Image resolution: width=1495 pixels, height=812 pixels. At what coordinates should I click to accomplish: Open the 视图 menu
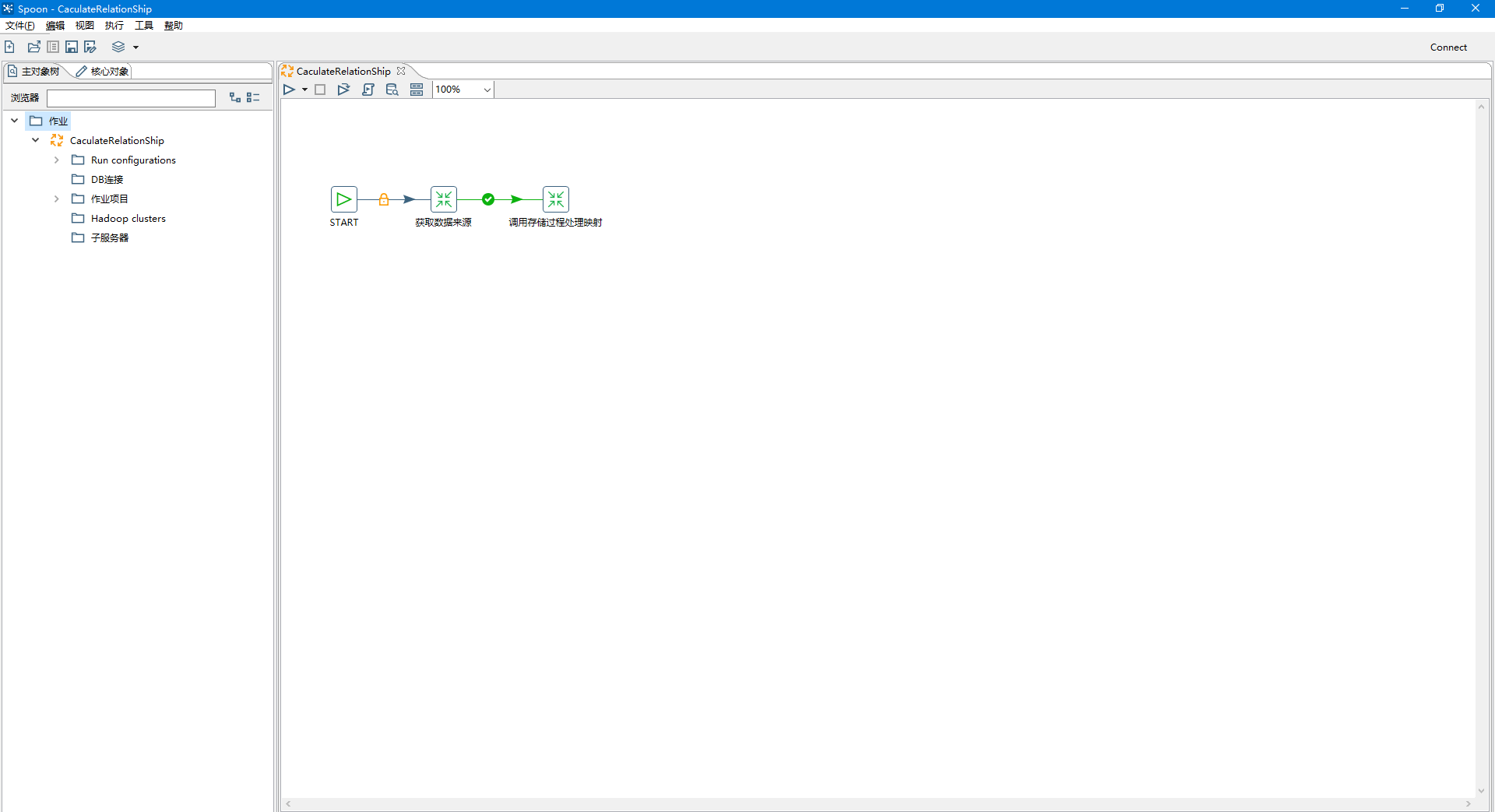pyautogui.click(x=85, y=26)
